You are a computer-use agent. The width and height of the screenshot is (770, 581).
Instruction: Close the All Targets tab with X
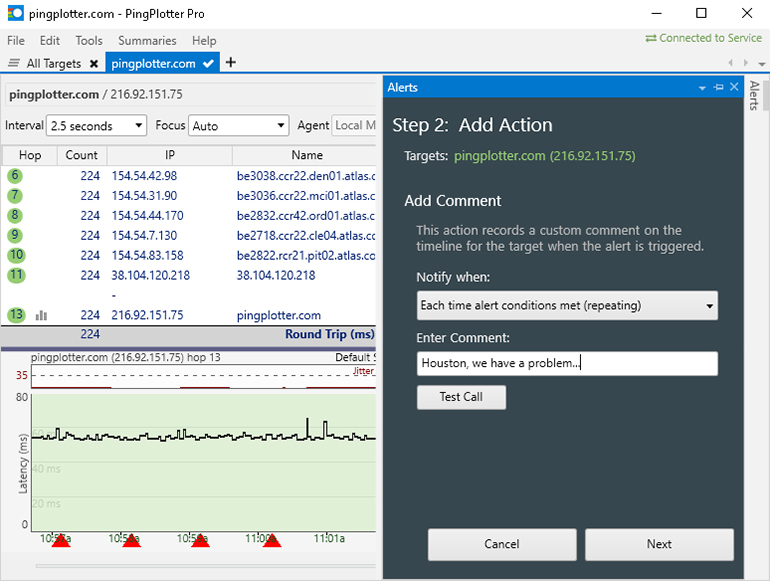94,63
